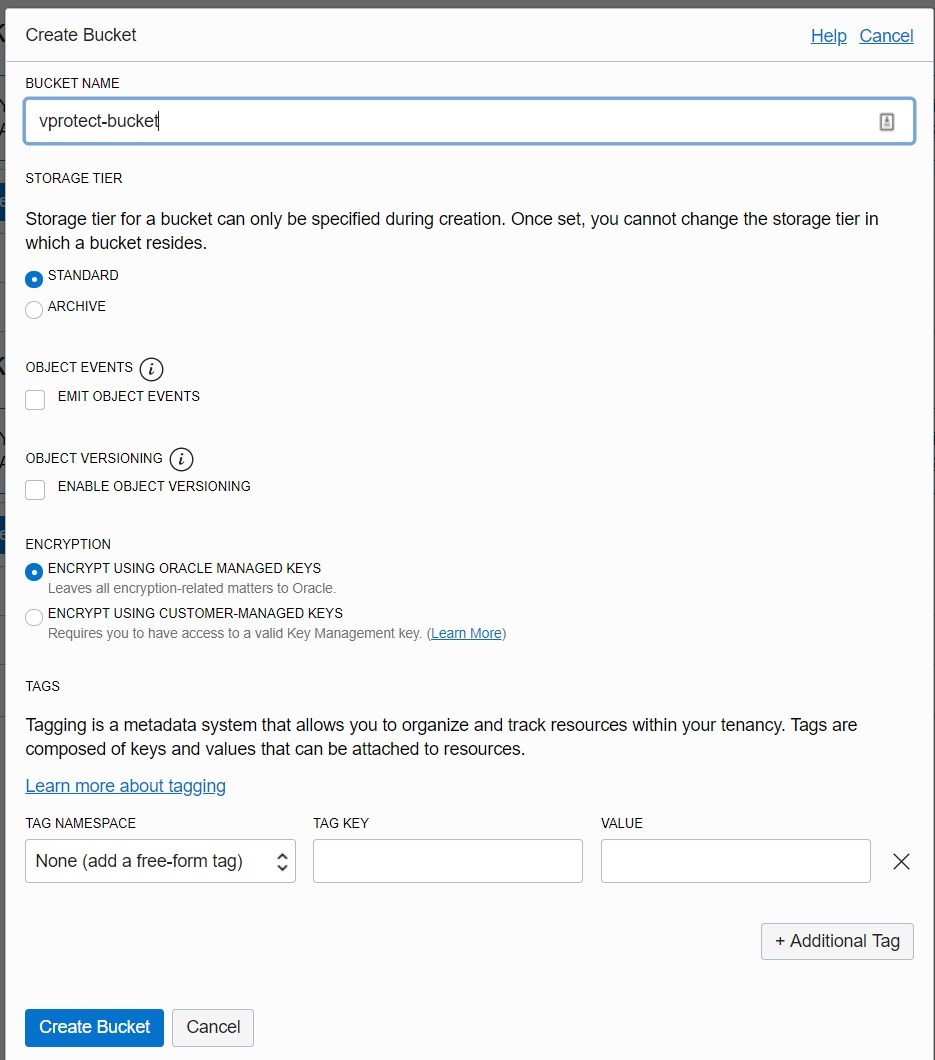Add another tag with Additional Tag button
Screen dimensions: 935x1060
point(837,941)
